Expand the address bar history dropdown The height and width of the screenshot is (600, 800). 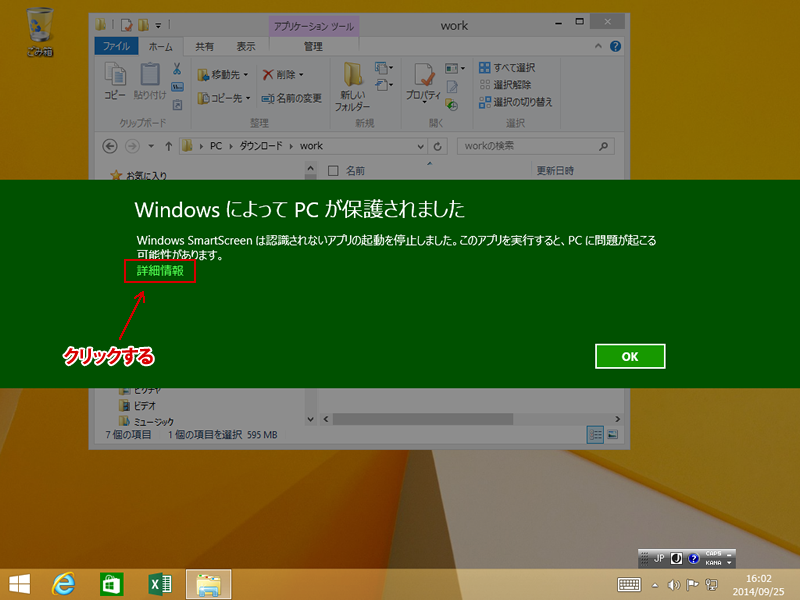click(x=420, y=146)
